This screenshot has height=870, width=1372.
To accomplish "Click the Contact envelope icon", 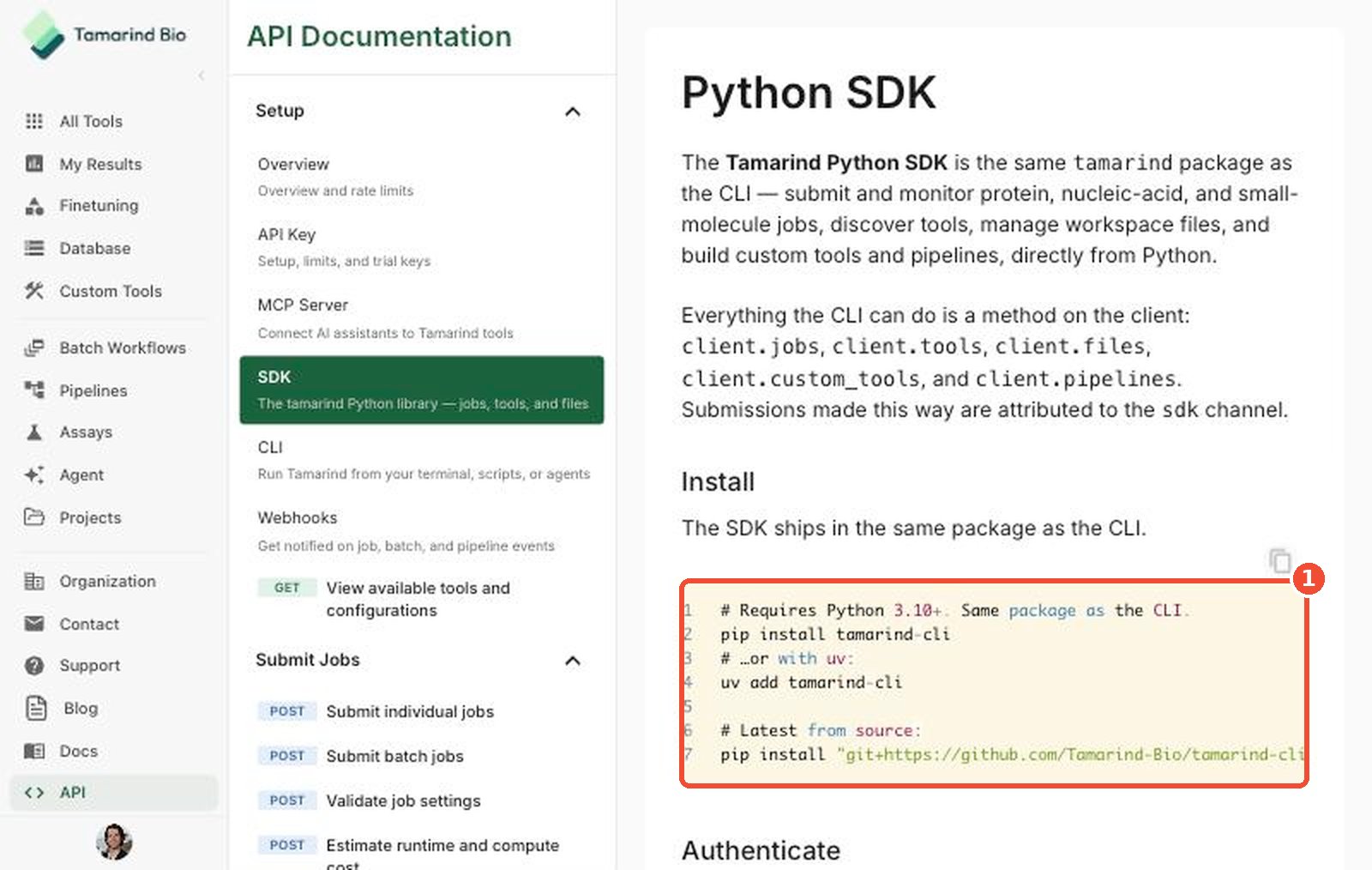I will click(34, 624).
